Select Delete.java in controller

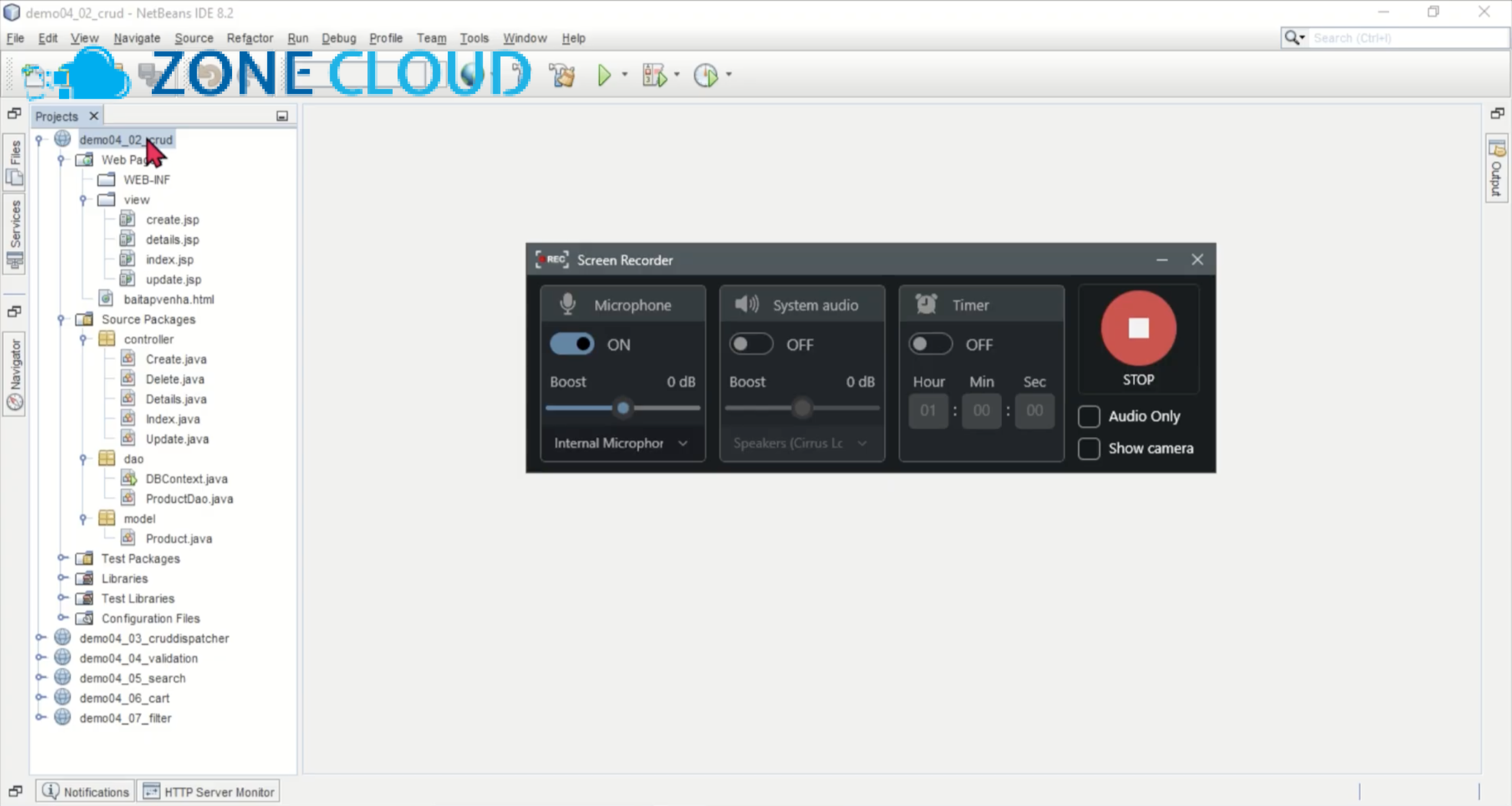point(175,379)
